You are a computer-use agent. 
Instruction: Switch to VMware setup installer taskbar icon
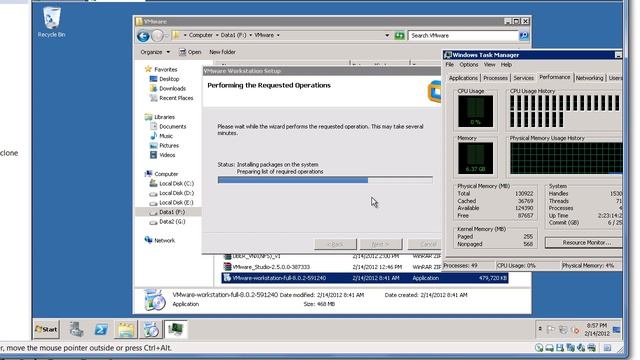point(151,329)
